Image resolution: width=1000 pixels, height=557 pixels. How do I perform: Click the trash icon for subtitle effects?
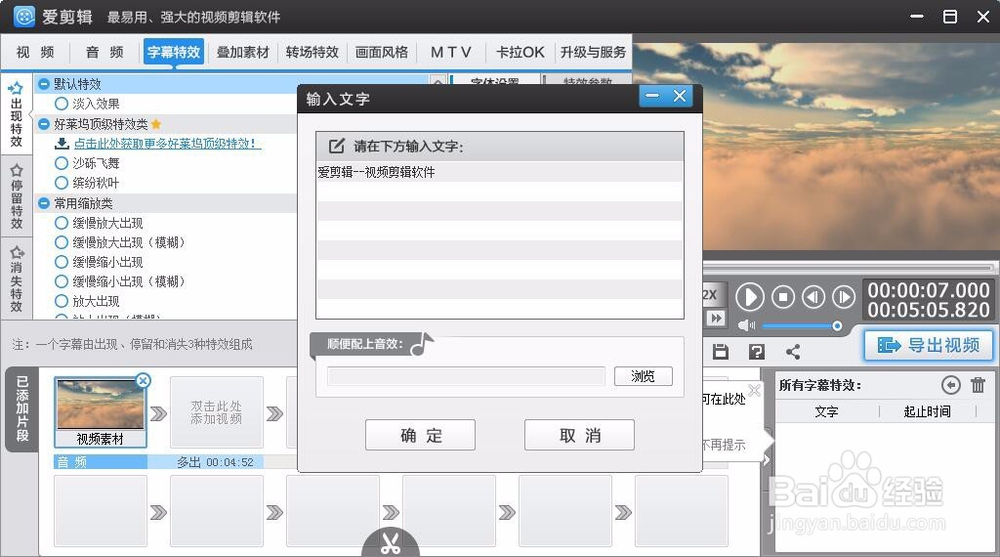pyautogui.click(x=978, y=385)
